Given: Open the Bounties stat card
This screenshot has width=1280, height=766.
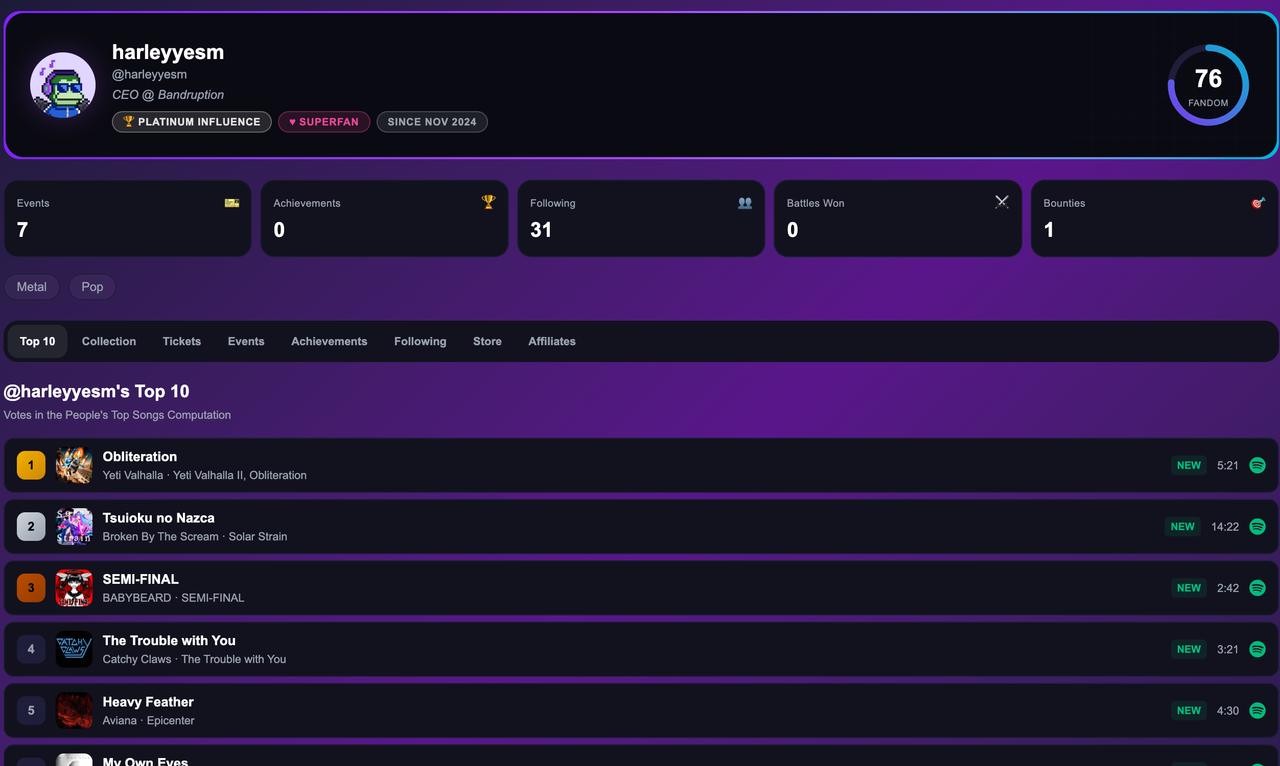Looking at the screenshot, I should tap(1154, 218).
